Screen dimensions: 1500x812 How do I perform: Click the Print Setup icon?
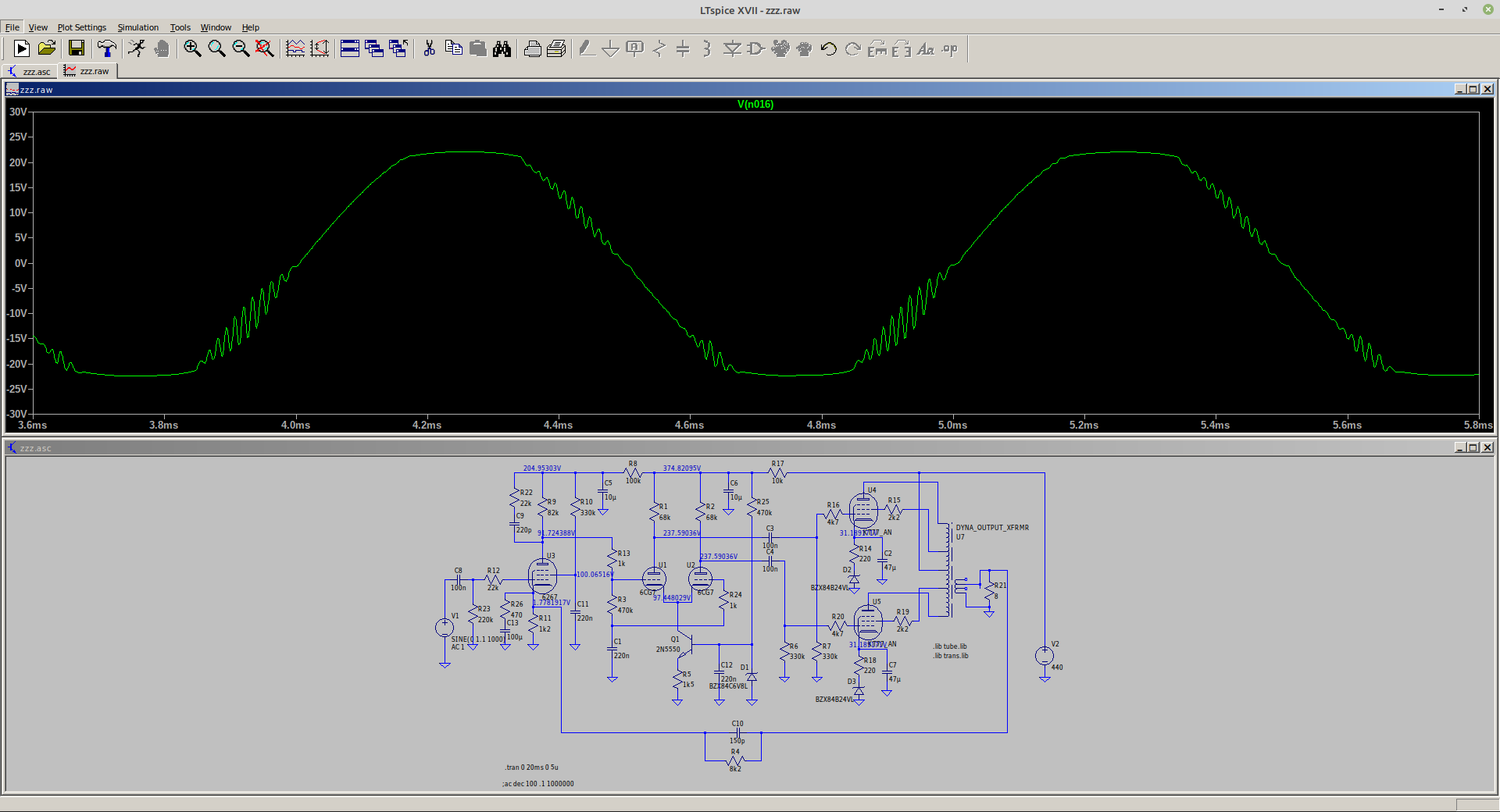click(x=532, y=48)
